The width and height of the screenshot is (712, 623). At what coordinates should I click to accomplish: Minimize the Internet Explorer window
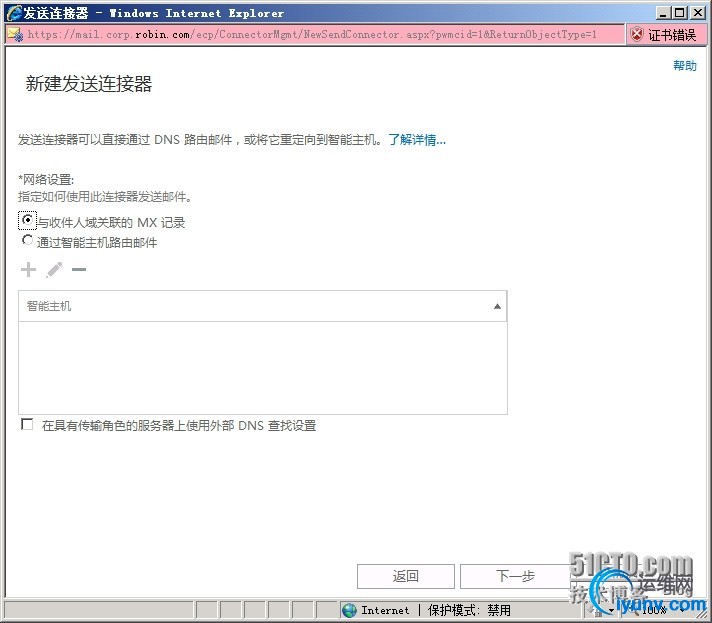click(663, 13)
